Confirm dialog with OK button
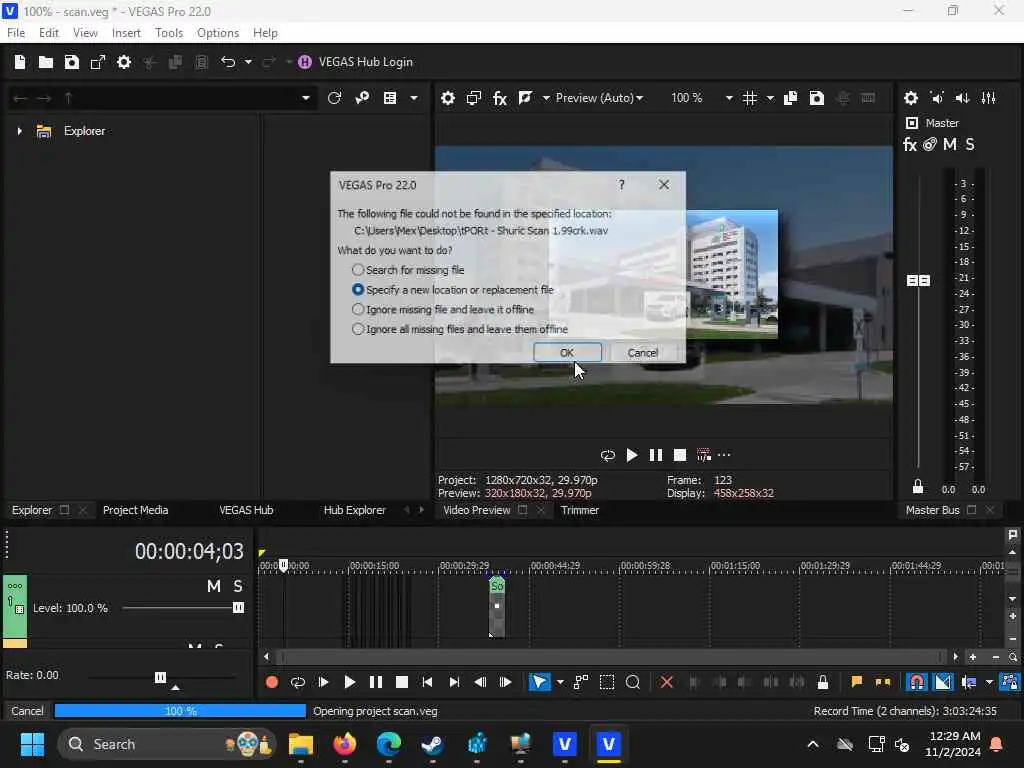 567,353
